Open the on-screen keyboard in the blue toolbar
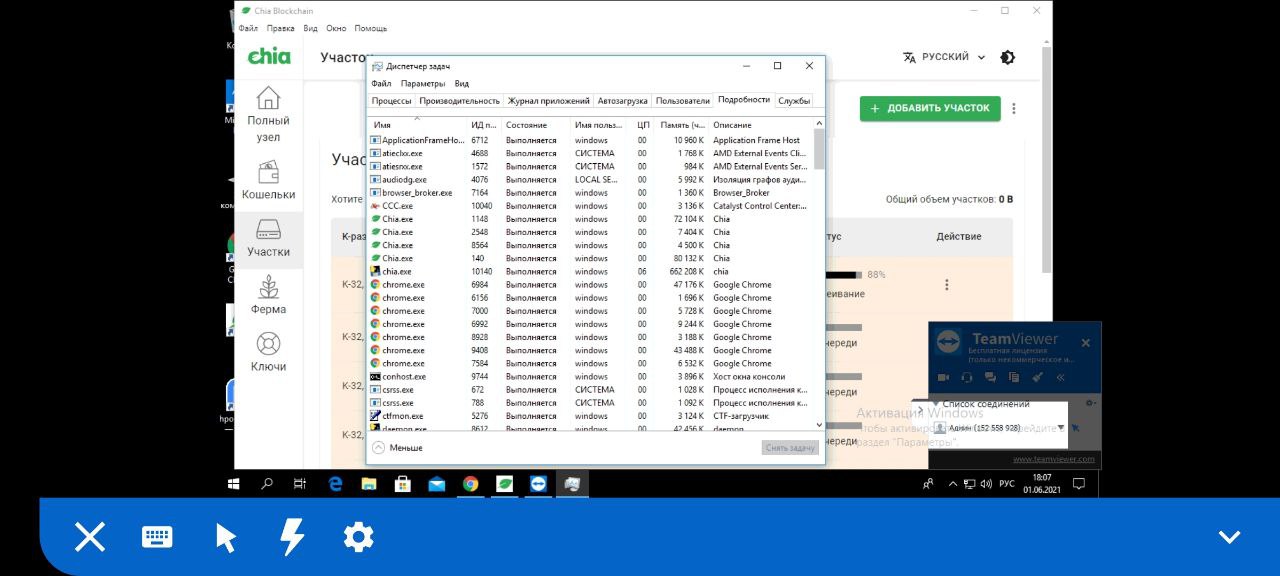Screen dimensions: 1280x576 tap(157, 537)
